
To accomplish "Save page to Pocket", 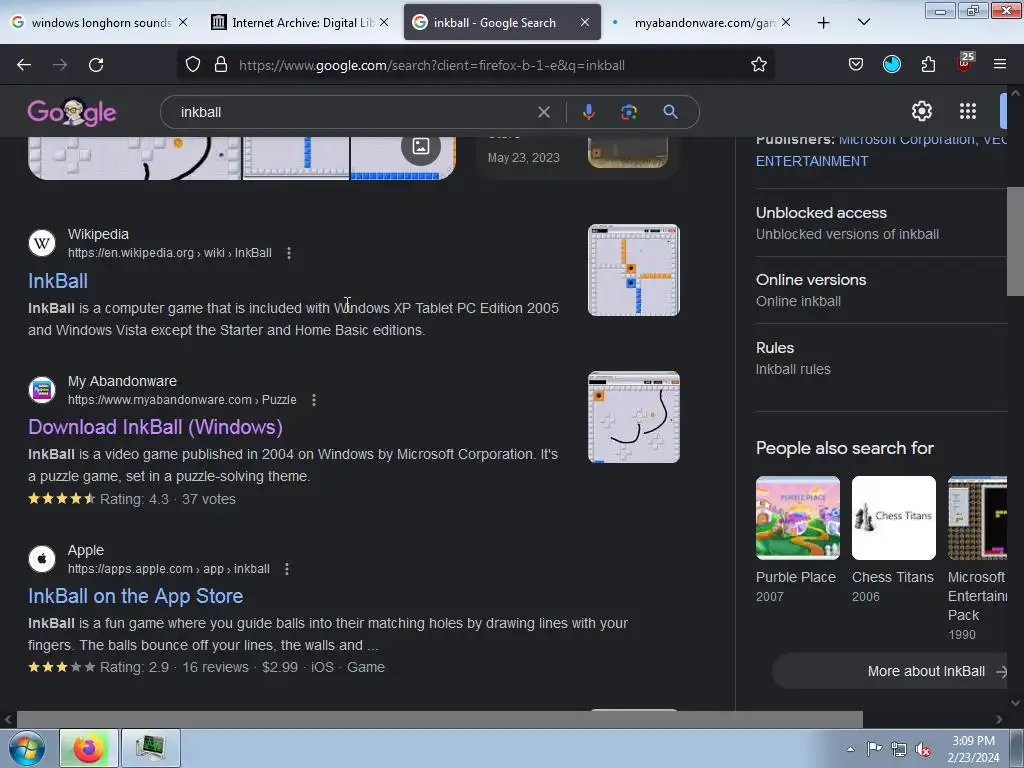I will (856, 65).
